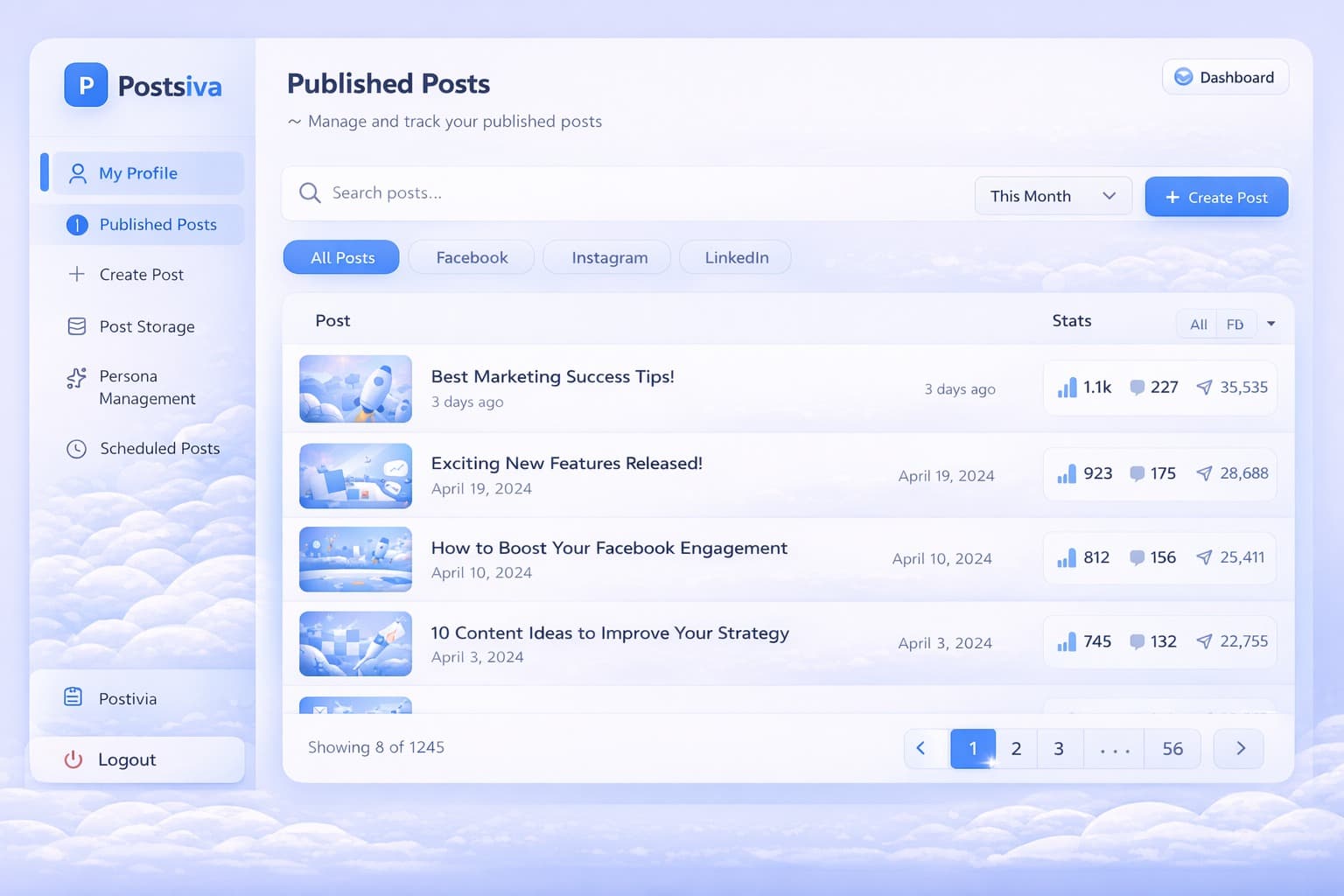Open the Exciting New Features Released thumbnail
Viewport: 1344px width, 896px height.
pos(355,476)
